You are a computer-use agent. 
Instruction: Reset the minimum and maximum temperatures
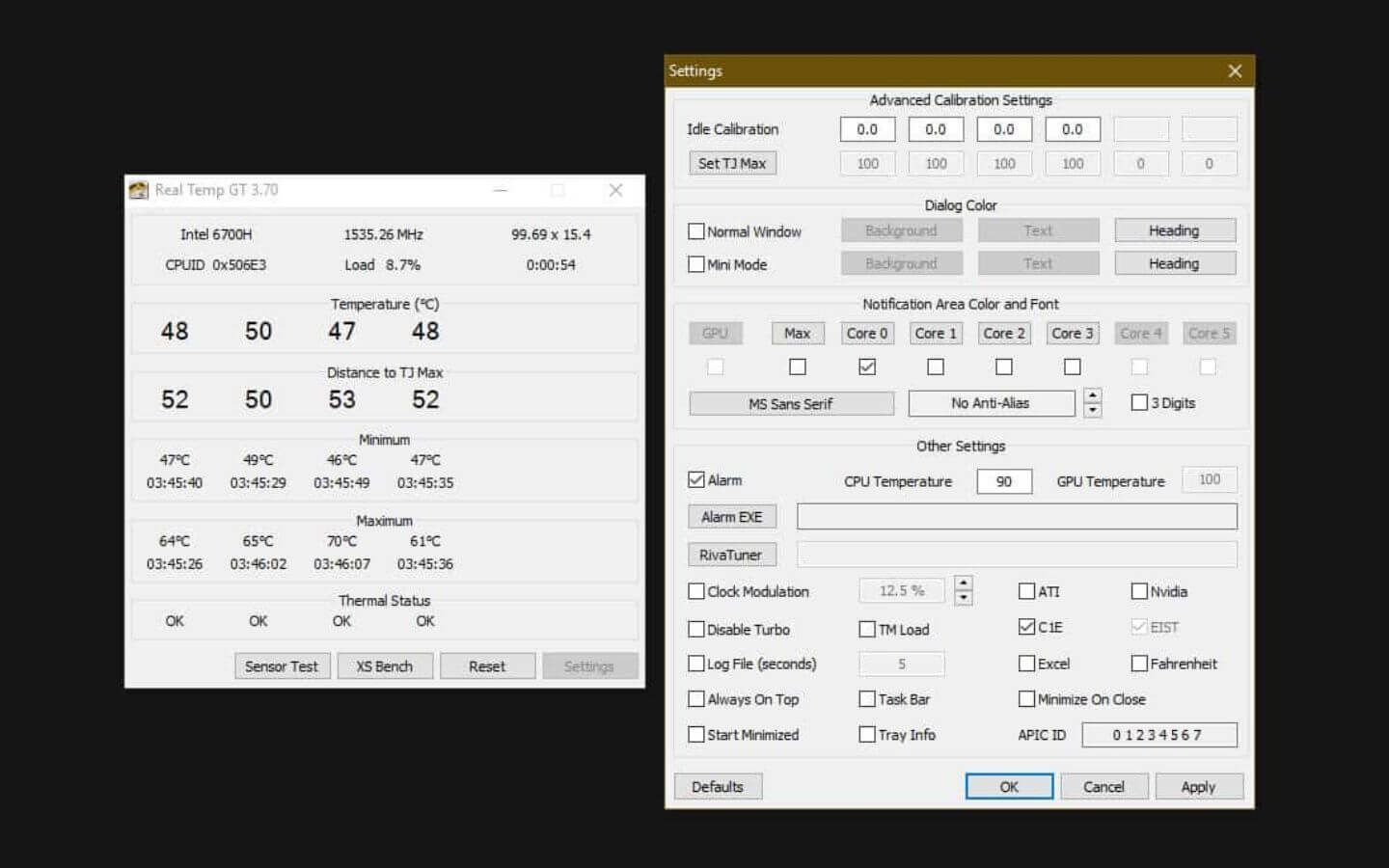487,666
